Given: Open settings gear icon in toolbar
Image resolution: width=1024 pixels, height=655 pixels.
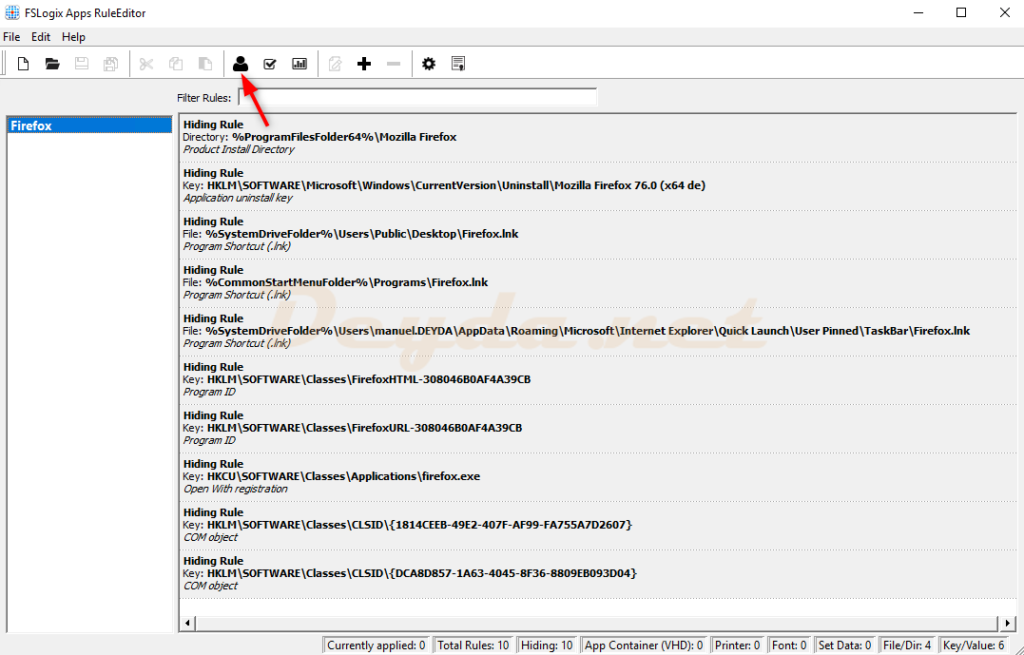Looking at the screenshot, I should pos(429,64).
